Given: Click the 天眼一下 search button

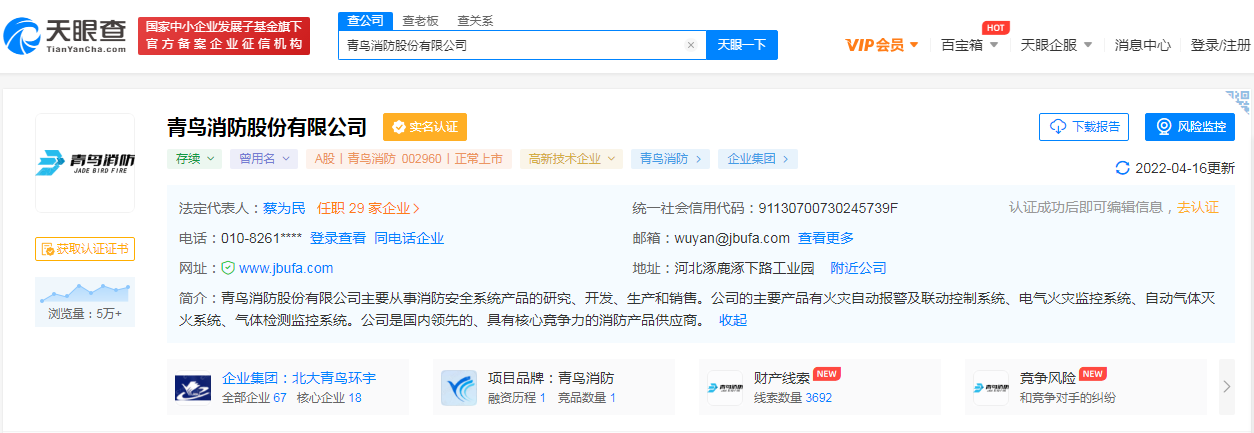Looking at the screenshot, I should click(x=742, y=45).
